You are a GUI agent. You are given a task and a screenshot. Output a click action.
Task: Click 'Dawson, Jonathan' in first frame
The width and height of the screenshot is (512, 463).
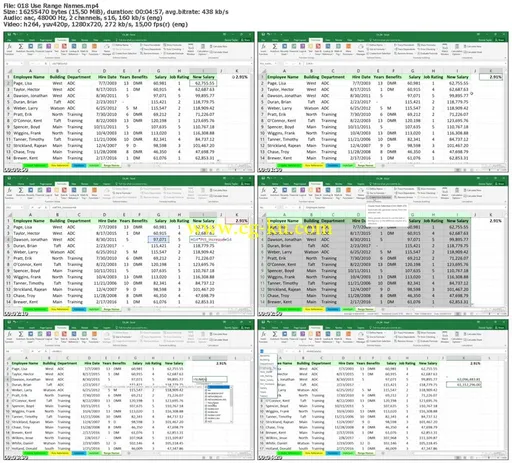[30, 96]
